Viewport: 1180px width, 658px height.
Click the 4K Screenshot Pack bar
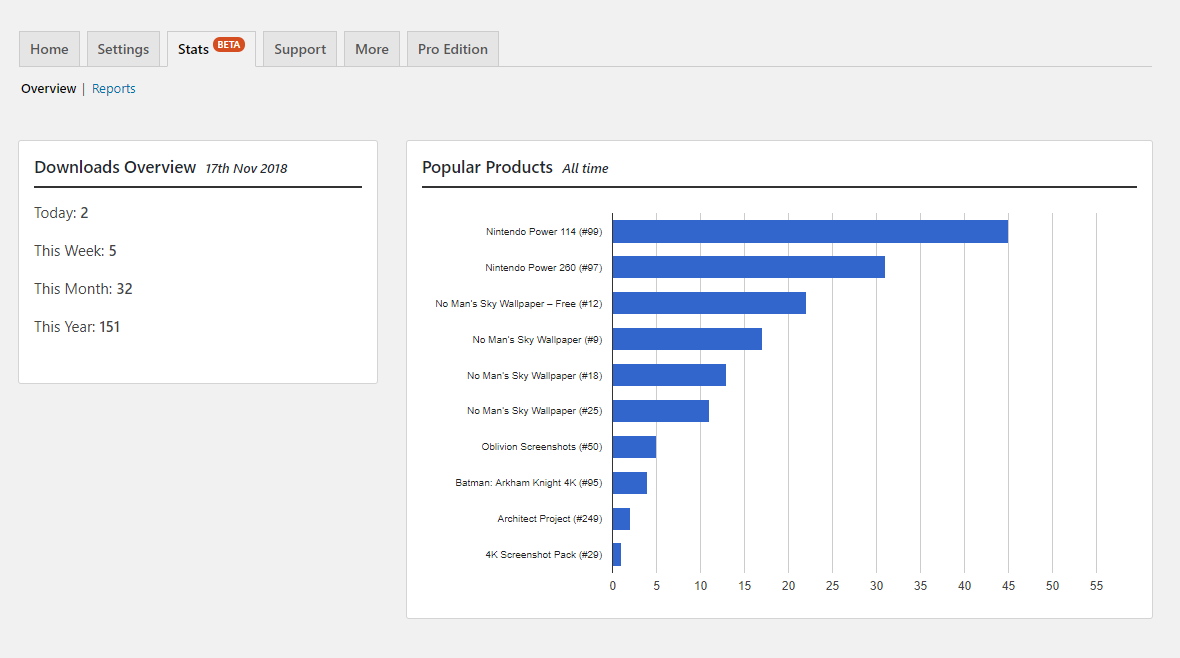617,554
